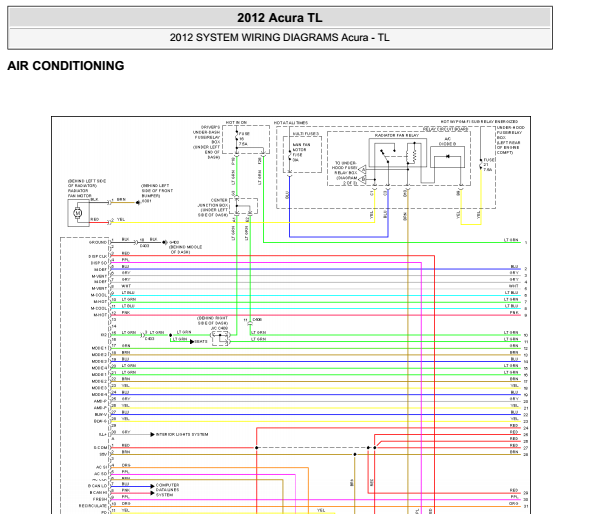Click the 'S COM' pin label
The image size is (600, 514).
100,448
